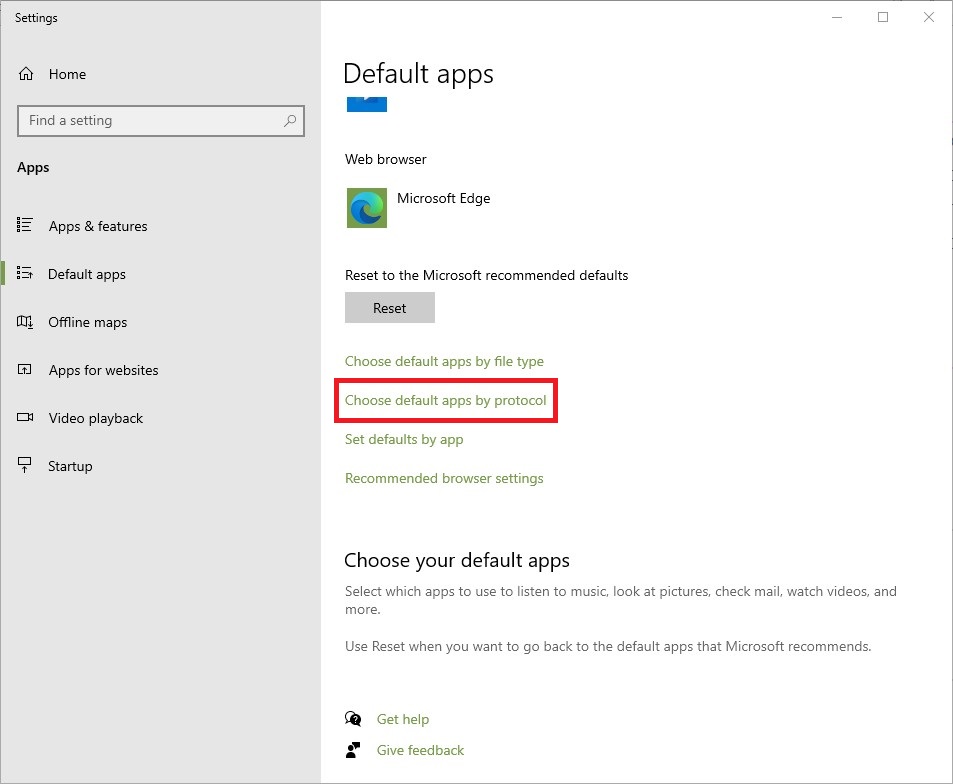Image resolution: width=953 pixels, height=784 pixels.
Task: Click the Apps & features list icon
Action: click(x=24, y=225)
